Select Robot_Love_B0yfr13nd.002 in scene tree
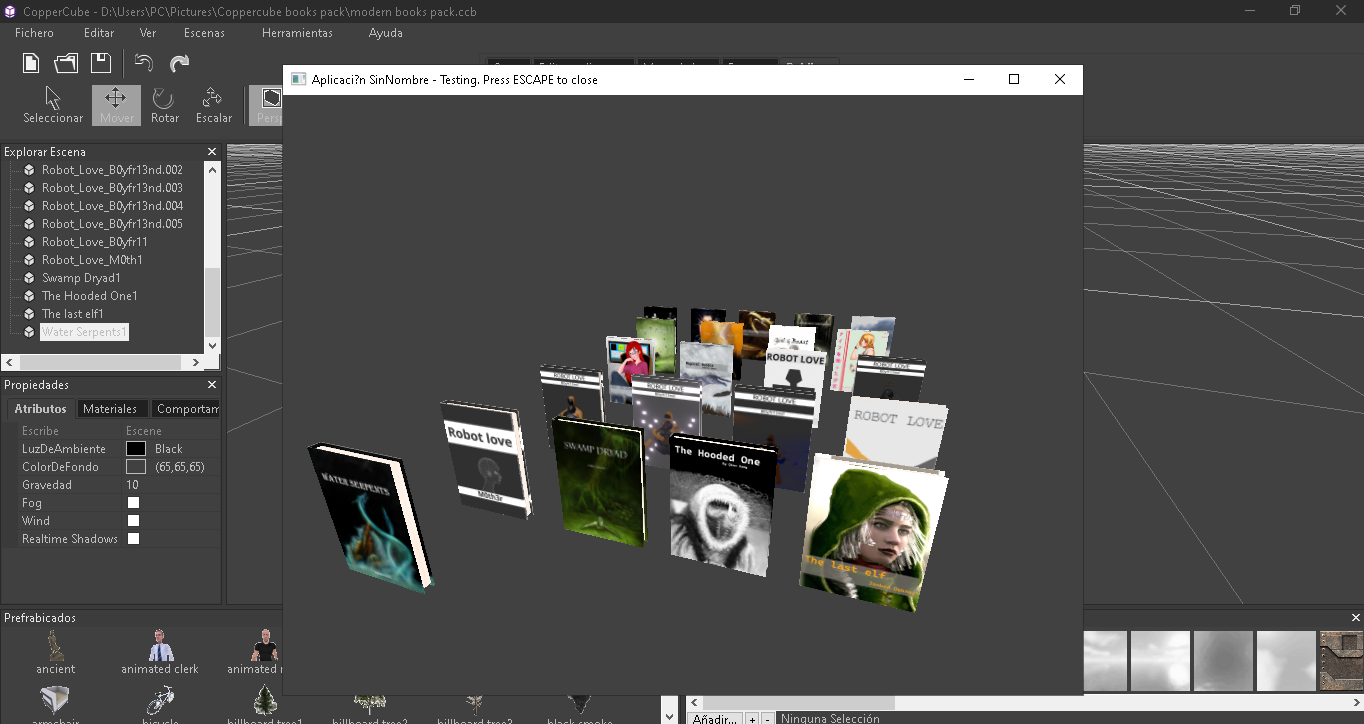This screenshot has width=1364, height=724. point(112,170)
